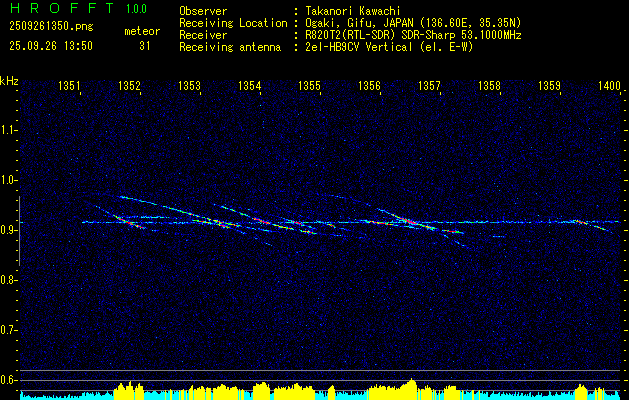This screenshot has height=400, width=629.
Task: Click the meteor count value 31
Action: 145,46
